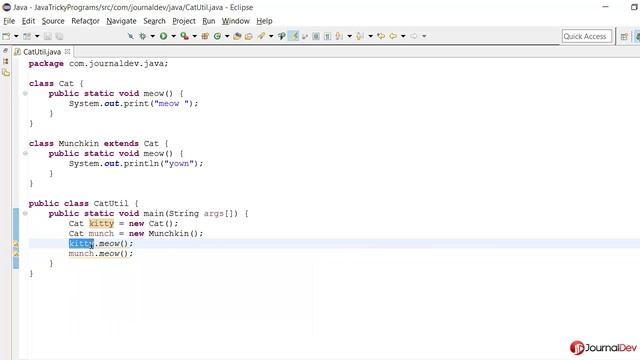Click the Back navigation arrow icon
This screenshot has width=640, height=360.
[393, 36]
